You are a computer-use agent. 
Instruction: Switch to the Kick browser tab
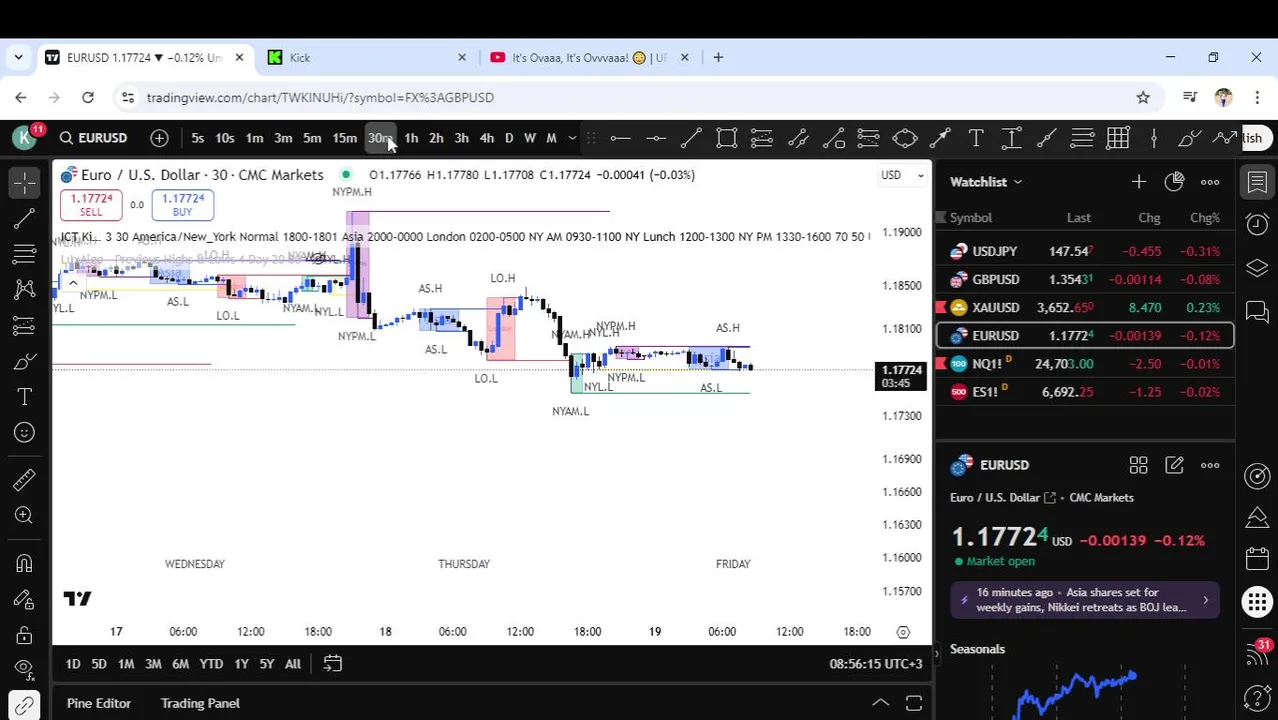click(366, 58)
